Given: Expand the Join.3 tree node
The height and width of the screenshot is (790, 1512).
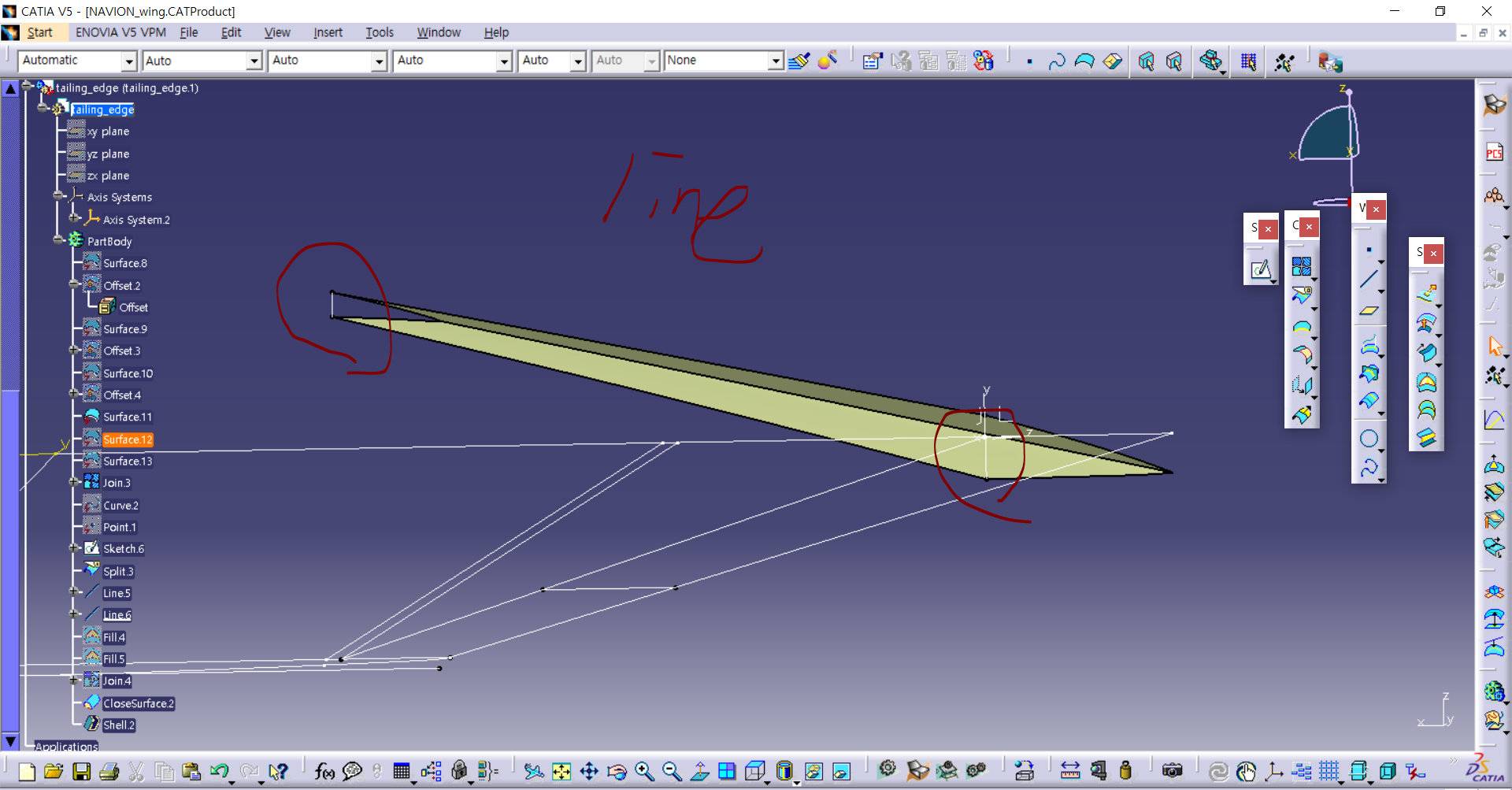Looking at the screenshot, I should 74,482.
